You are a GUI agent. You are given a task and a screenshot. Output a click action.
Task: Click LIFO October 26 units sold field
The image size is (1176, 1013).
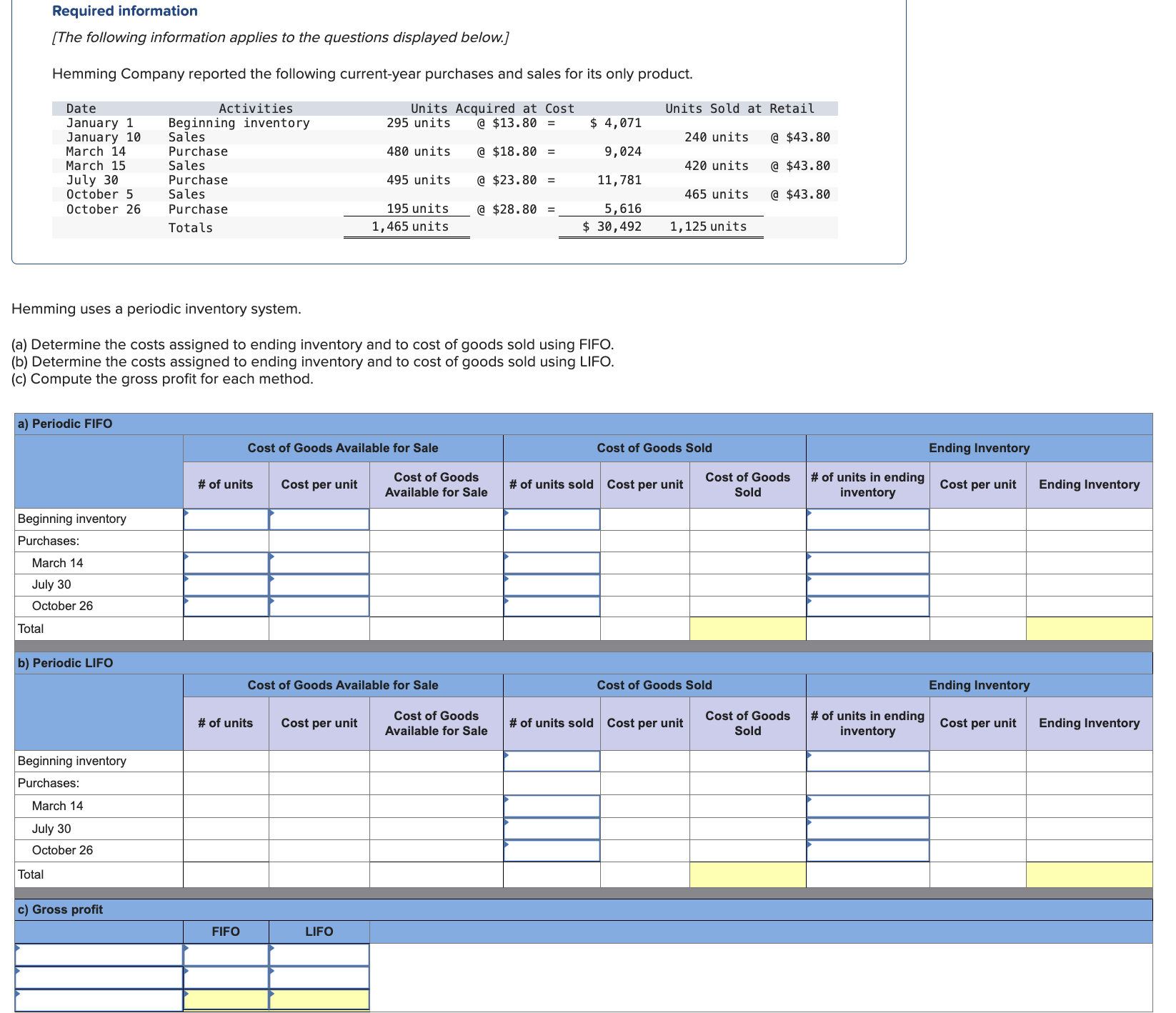point(552,851)
